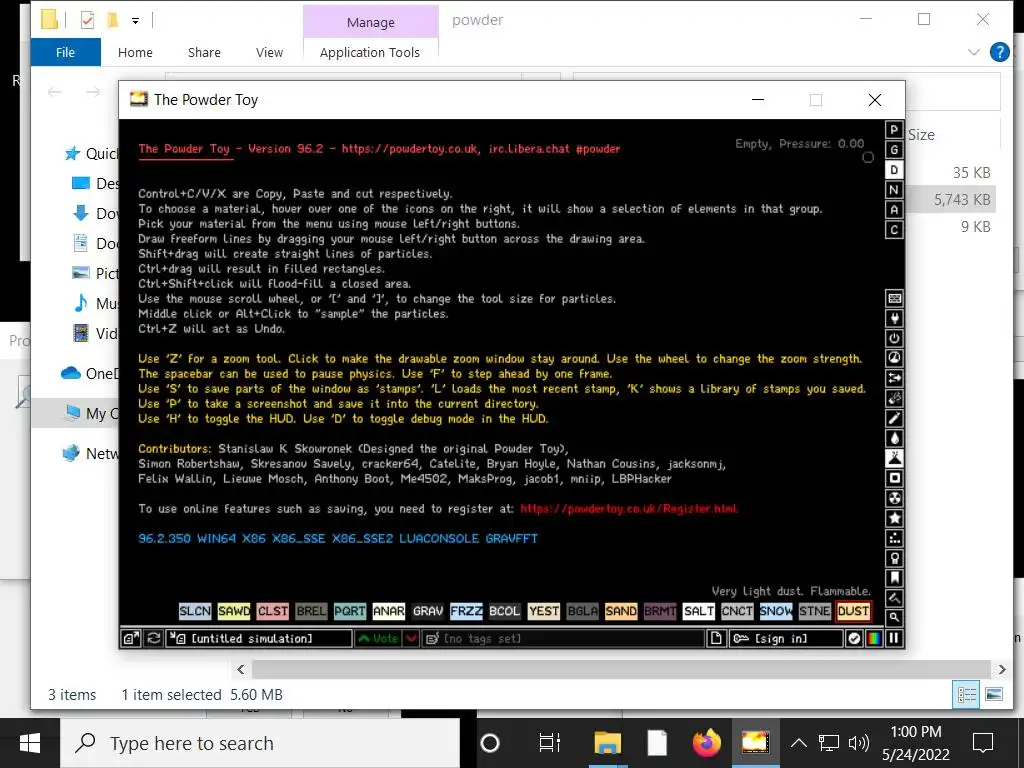Switch Explorer to large icons view
This screenshot has height=768, width=1024.
[x=994, y=694]
